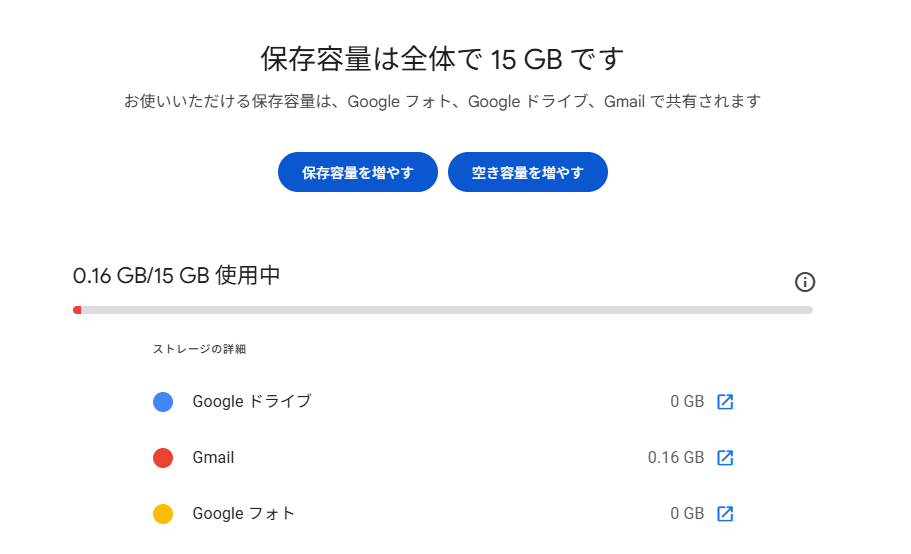Click the 0.16 GB/15 GB 使用中 text

click(x=177, y=276)
